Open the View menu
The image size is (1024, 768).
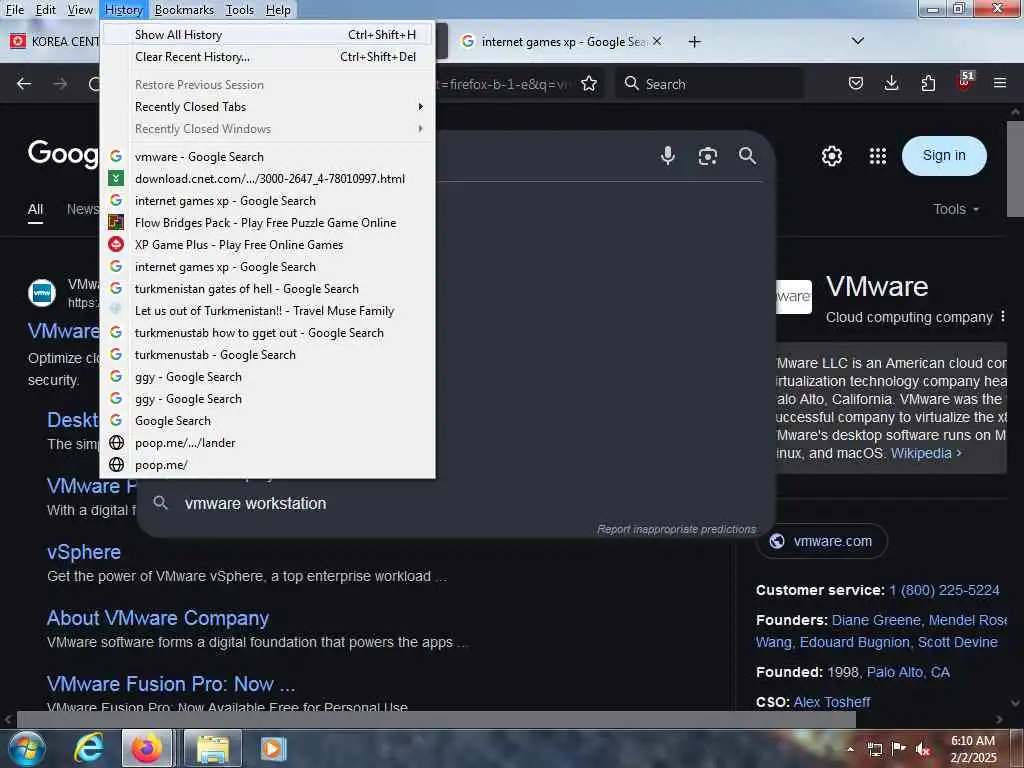[80, 10]
